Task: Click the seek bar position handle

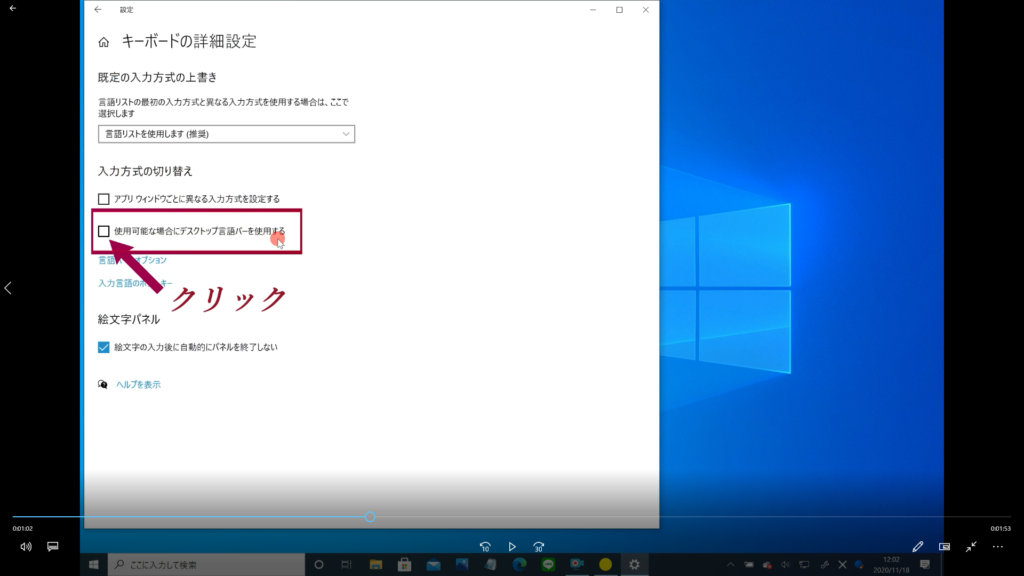Action: point(370,517)
